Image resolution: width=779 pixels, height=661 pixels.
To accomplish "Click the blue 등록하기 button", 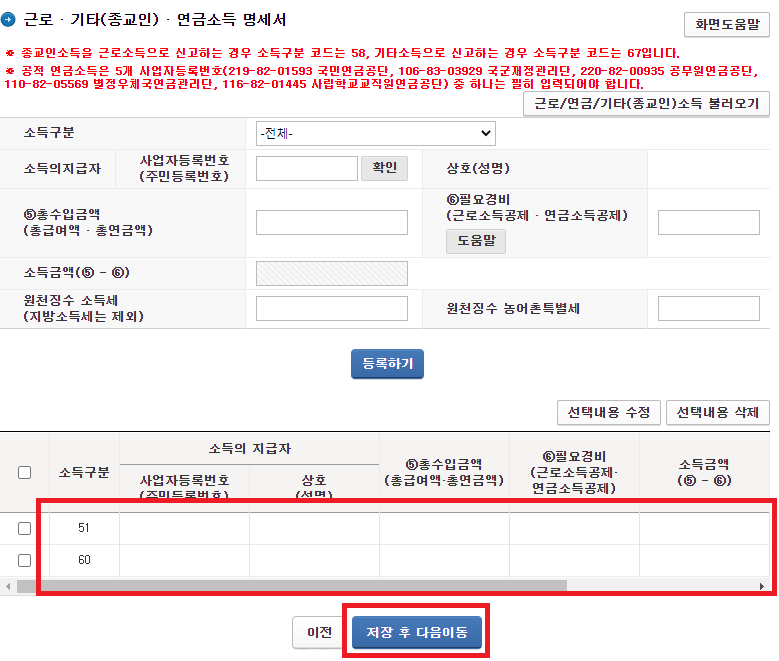I will click(x=388, y=364).
